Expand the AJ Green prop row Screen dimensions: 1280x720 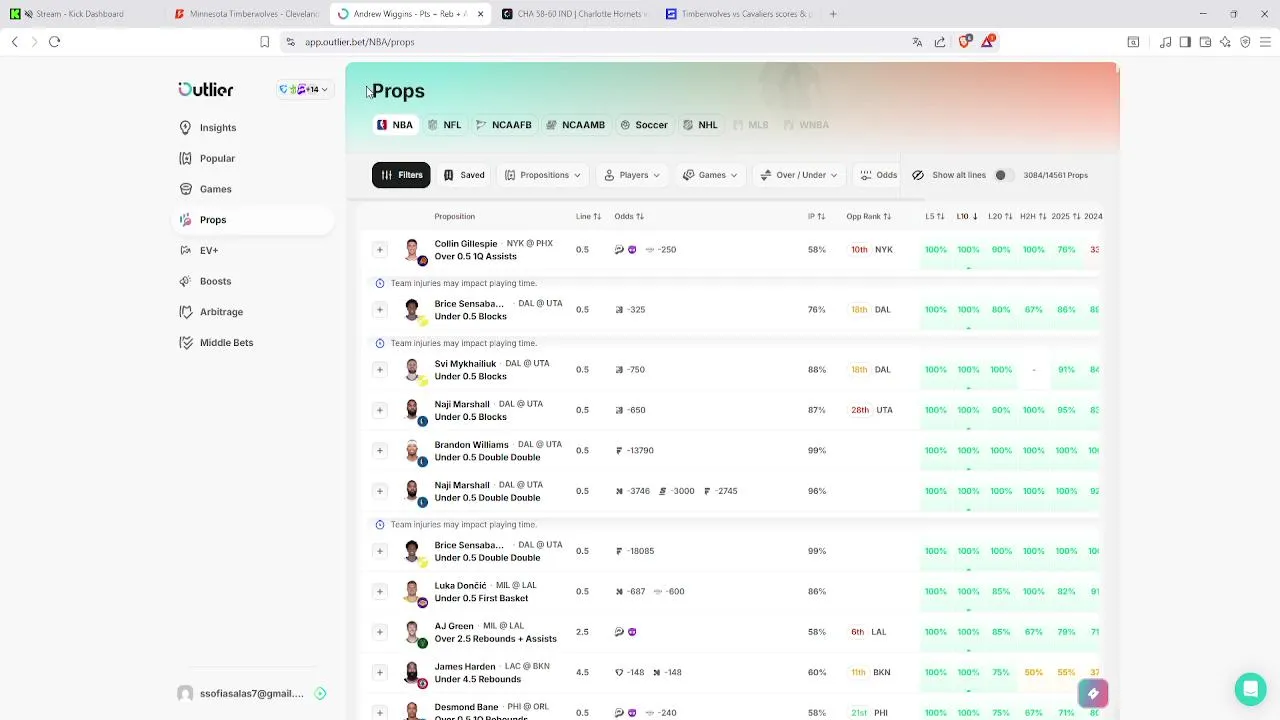pyautogui.click(x=379, y=632)
